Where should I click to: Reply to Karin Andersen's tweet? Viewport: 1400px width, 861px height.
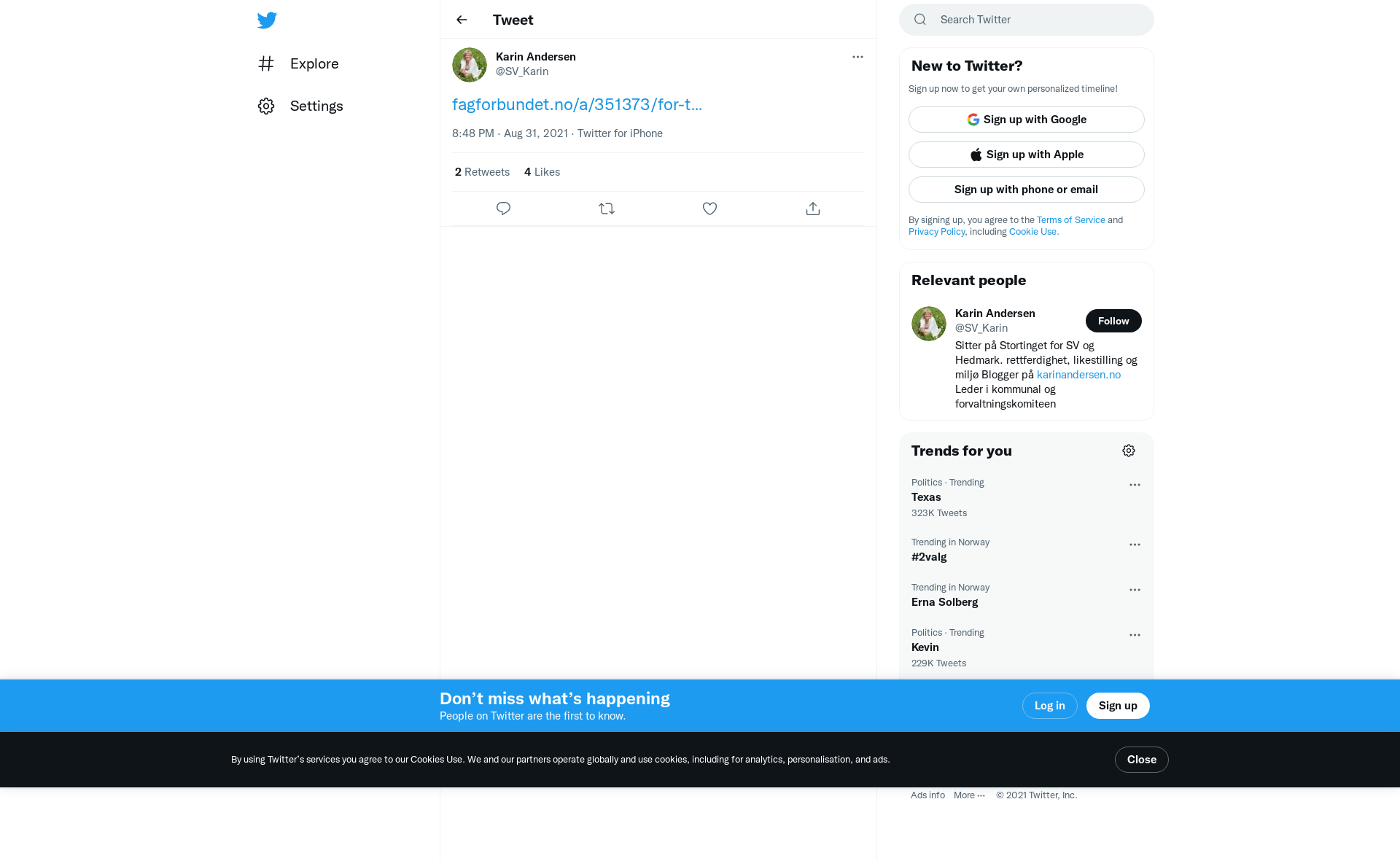[503, 209]
